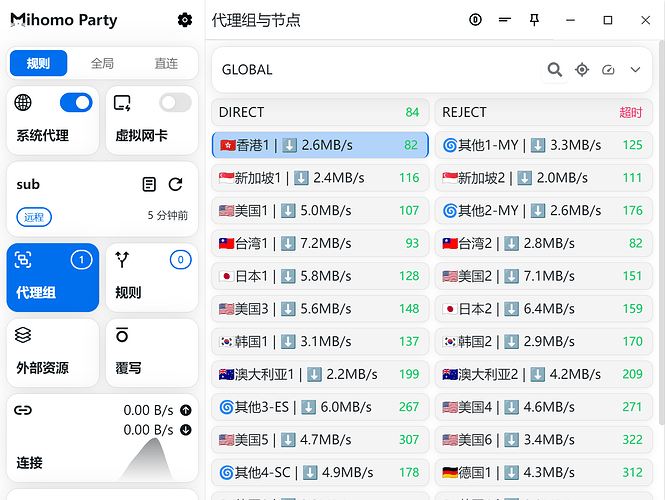Click the download speed arrow icon
This screenshot has height=500, width=665.
(x=186, y=430)
